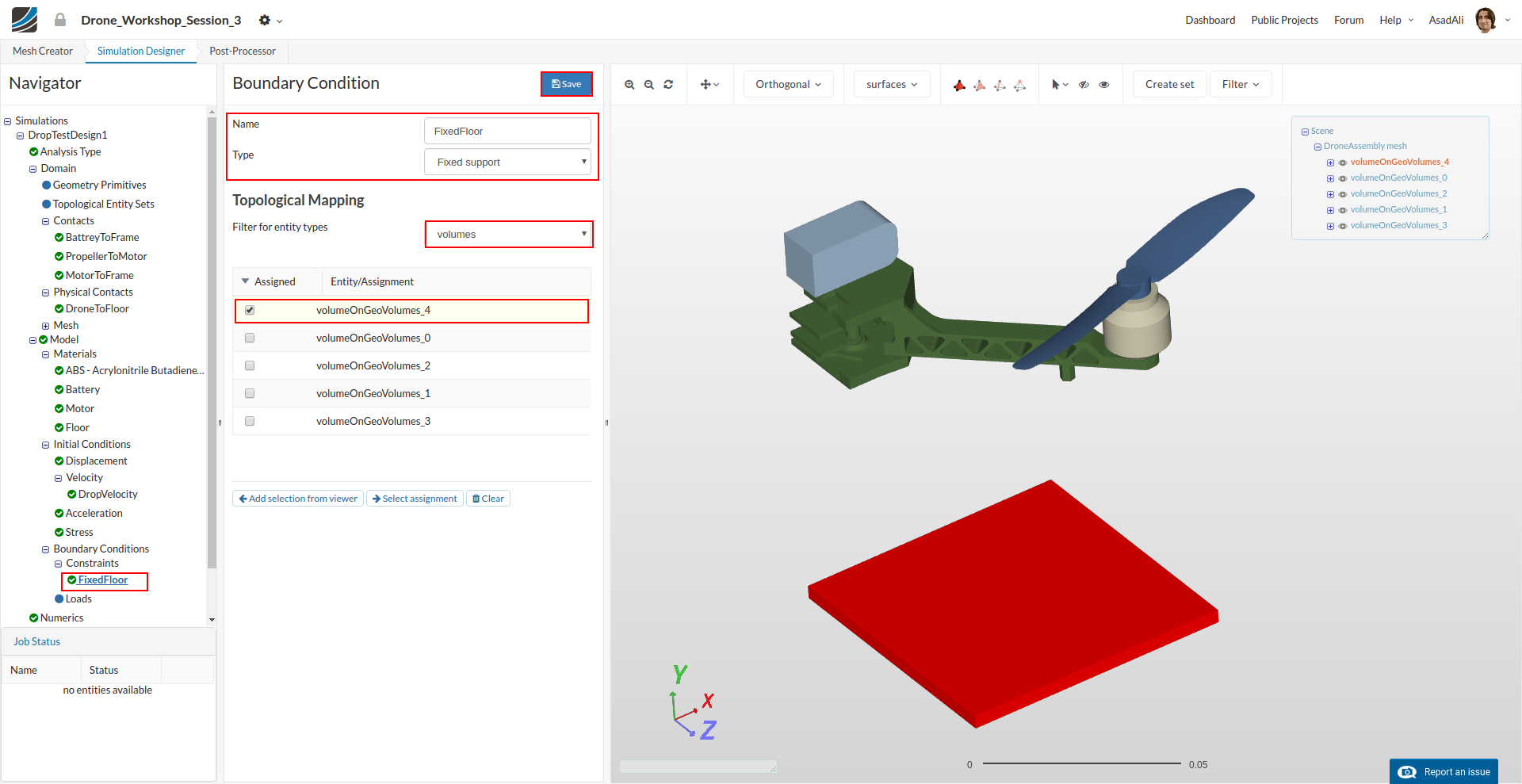Image resolution: width=1522 pixels, height=784 pixels.
Task: Open the Fixed support type dropdown
Action: click(x=507, y=163)
